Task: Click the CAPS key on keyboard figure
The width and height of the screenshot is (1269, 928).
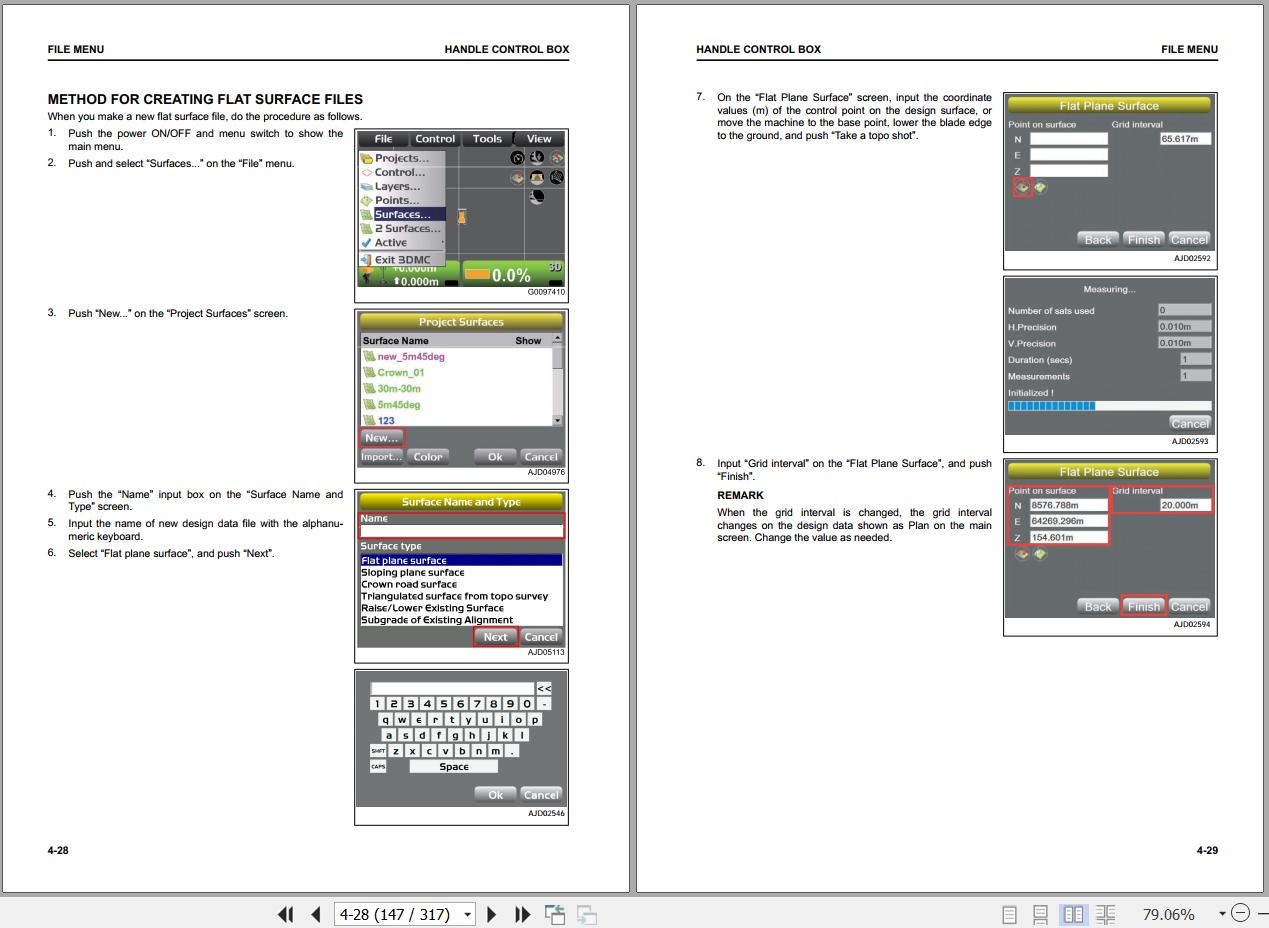Action: pyautogui.click(x=378, y=766)
